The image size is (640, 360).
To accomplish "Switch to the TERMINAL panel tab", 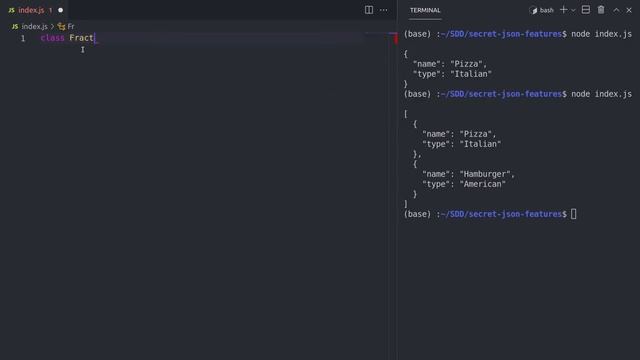I will pos(425,10).
